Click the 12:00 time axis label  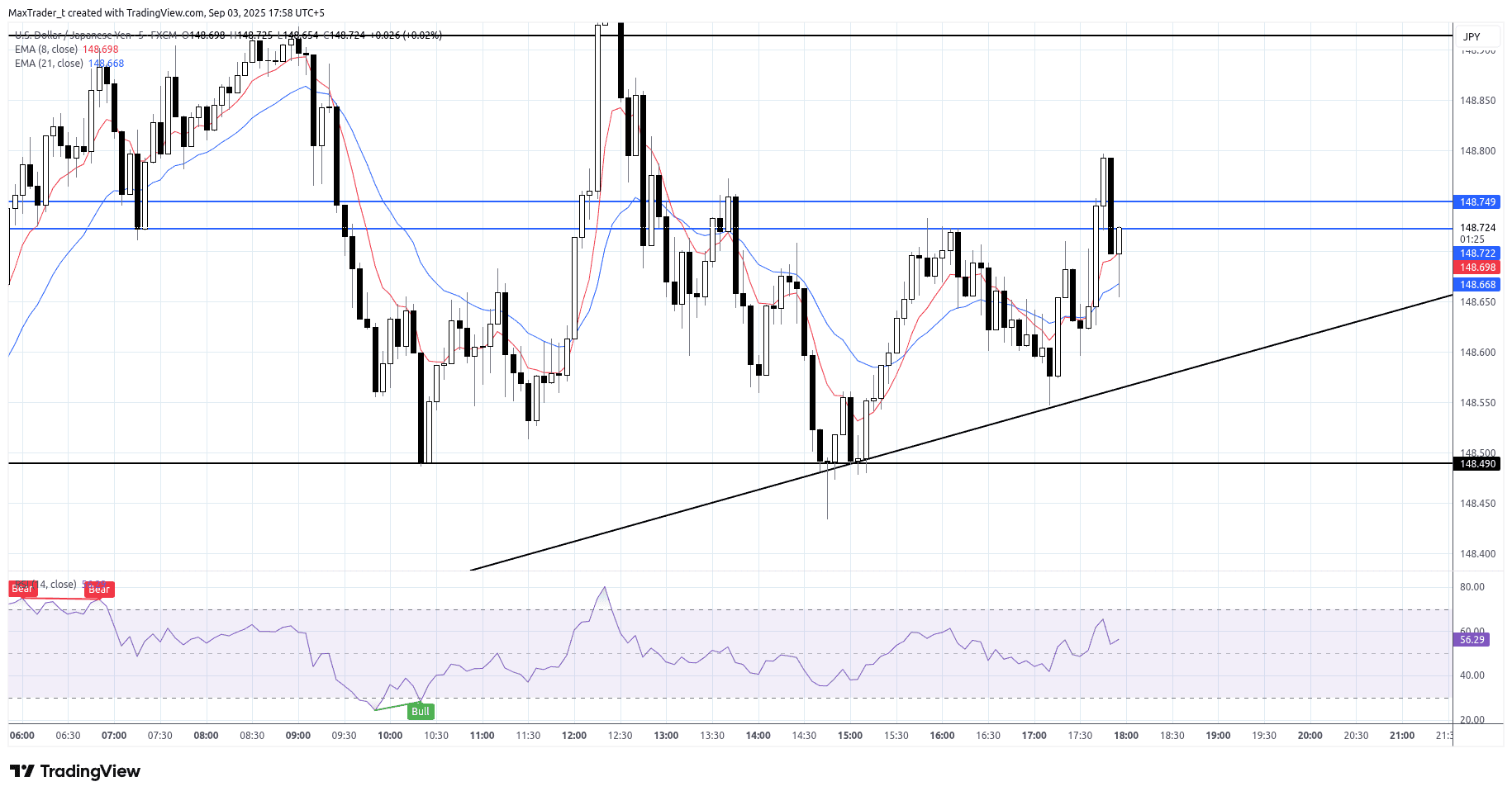[x=573, y=736]
